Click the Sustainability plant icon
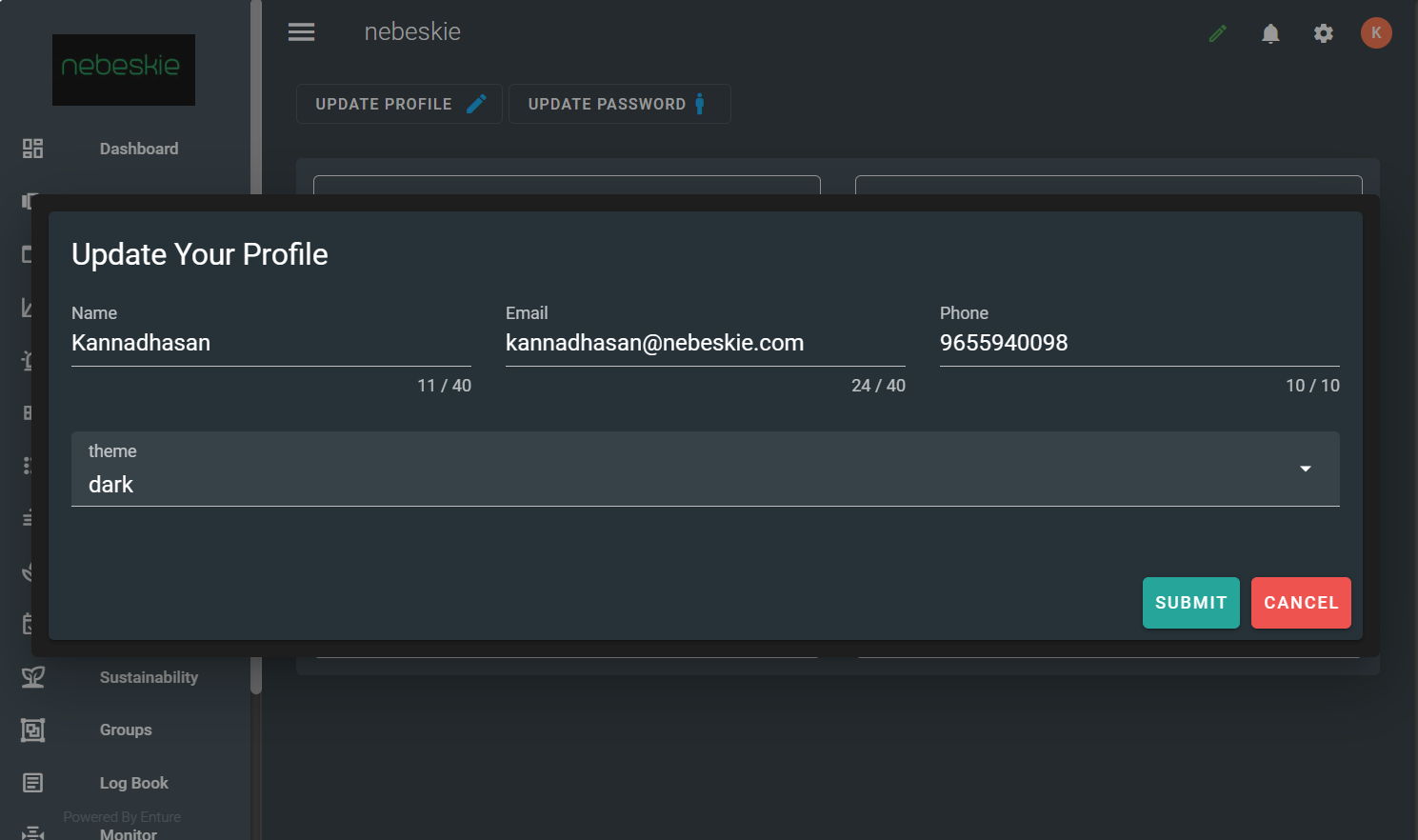The image size is (1418, 840). (33, 677)
